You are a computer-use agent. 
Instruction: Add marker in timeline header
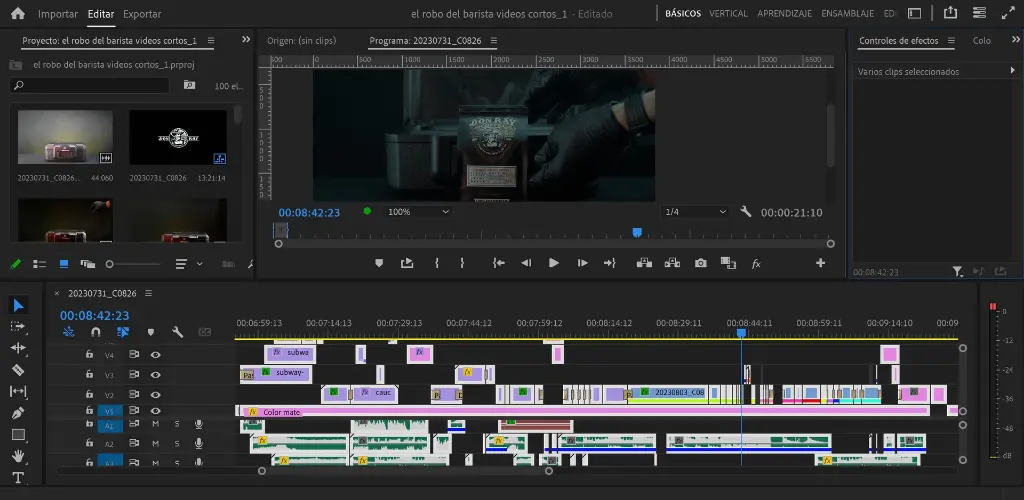coord(151,332)
